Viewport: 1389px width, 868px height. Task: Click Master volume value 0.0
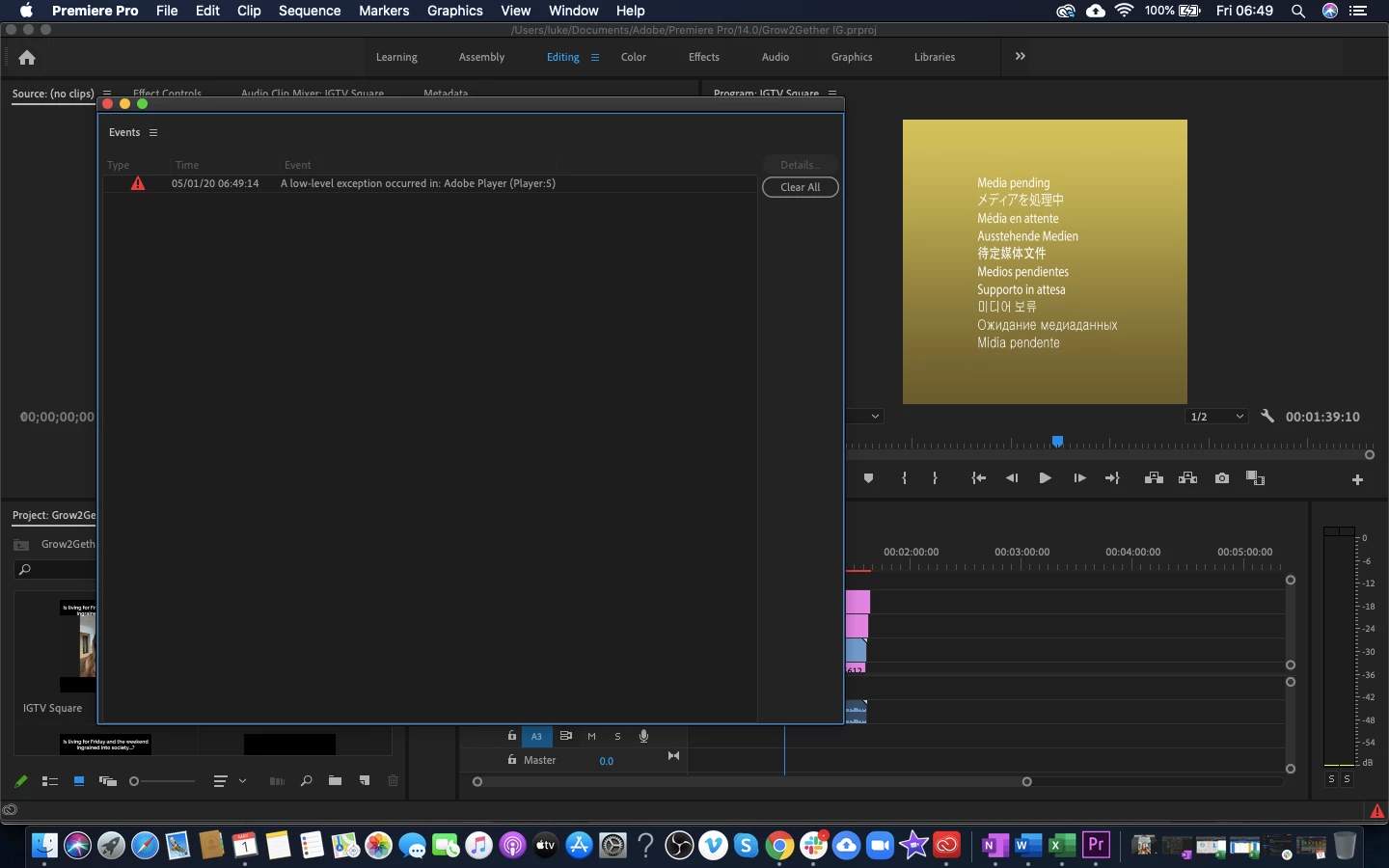[x=606, y=761]
